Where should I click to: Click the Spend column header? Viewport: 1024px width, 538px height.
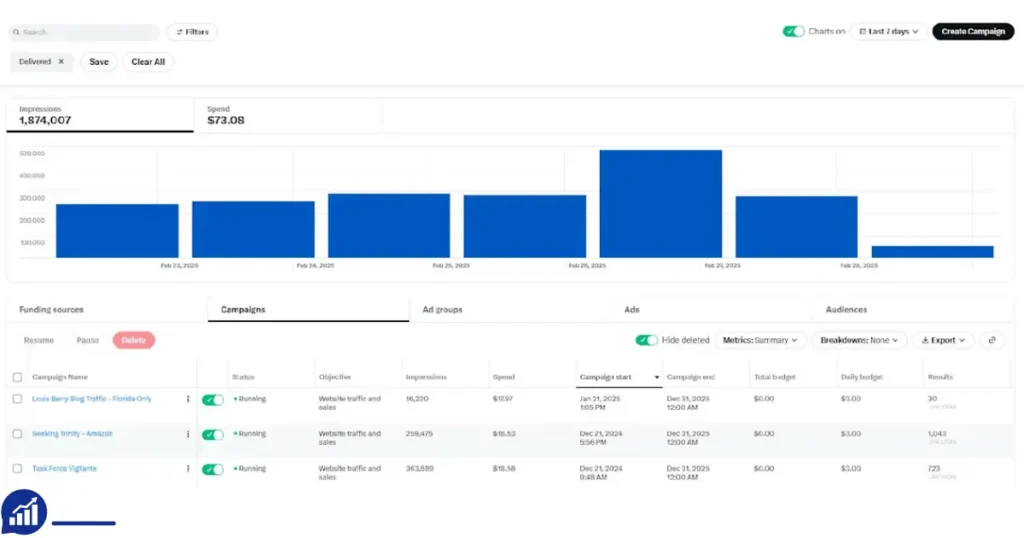point(504,377)
